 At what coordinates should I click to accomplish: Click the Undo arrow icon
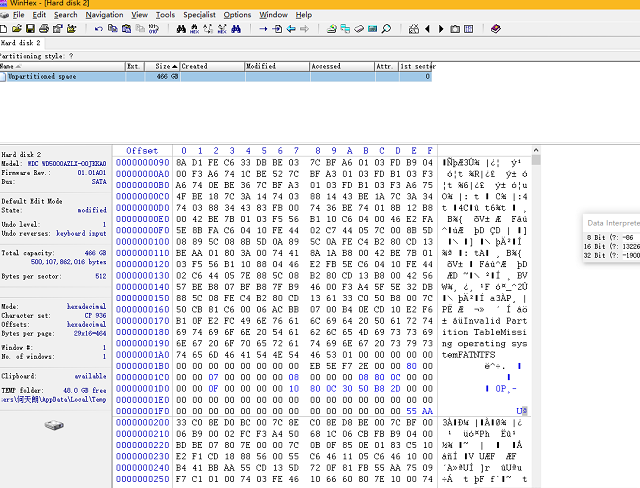[x=98, y=29]
